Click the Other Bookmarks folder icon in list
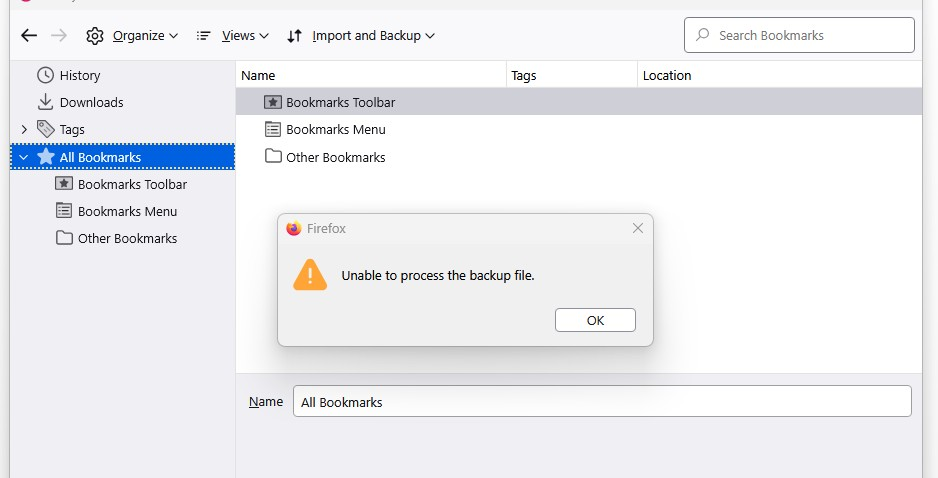 click(x=273, y=157)
